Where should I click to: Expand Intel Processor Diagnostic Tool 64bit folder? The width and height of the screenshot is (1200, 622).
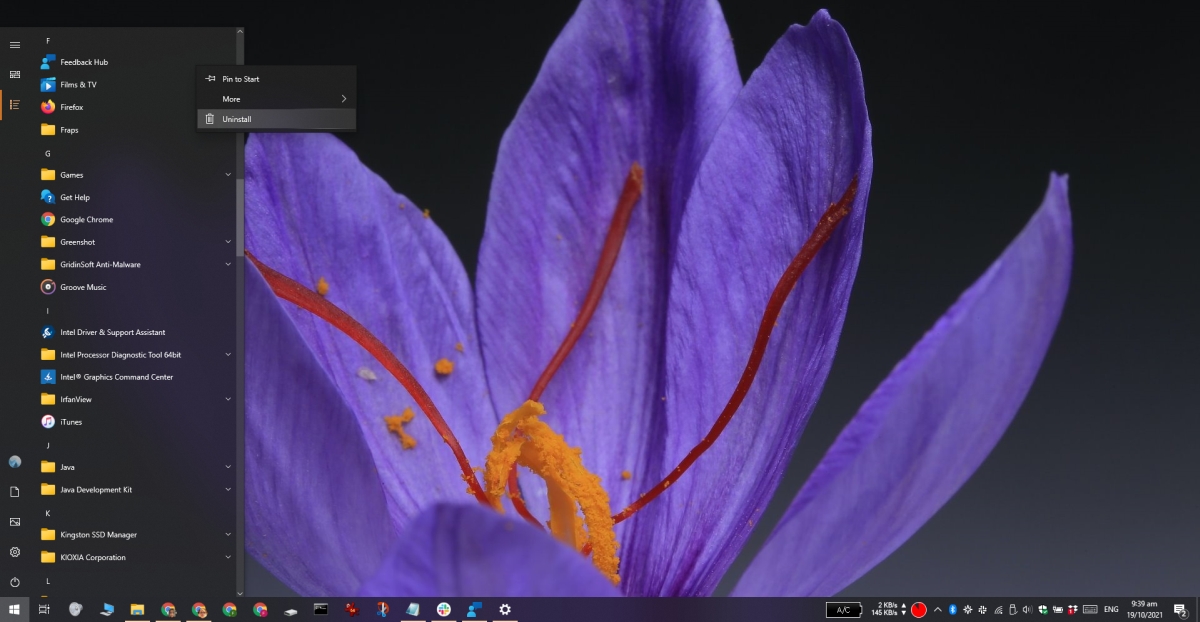coord(135,355)
